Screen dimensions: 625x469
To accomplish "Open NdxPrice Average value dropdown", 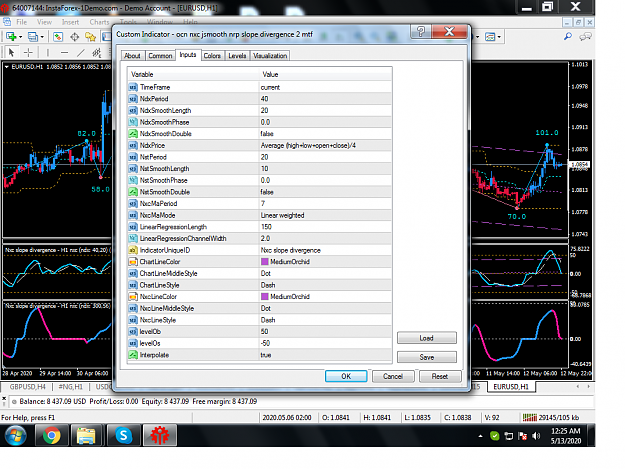I will pos(325,145).
